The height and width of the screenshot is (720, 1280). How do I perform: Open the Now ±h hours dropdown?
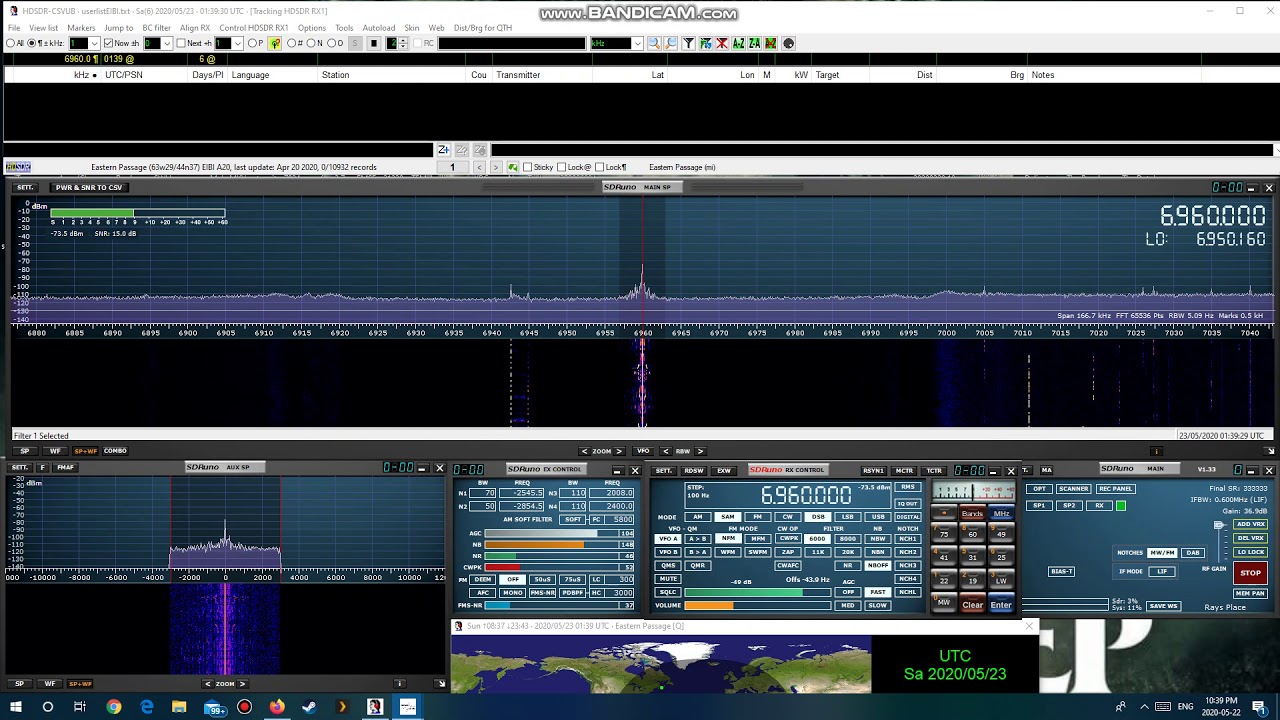click(166, 43)
